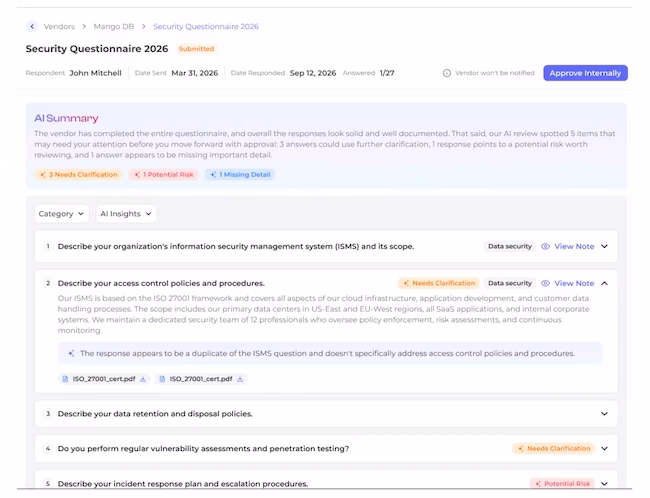Download the first ISO_27001_cert.pdf attachment

click(143, 379)
